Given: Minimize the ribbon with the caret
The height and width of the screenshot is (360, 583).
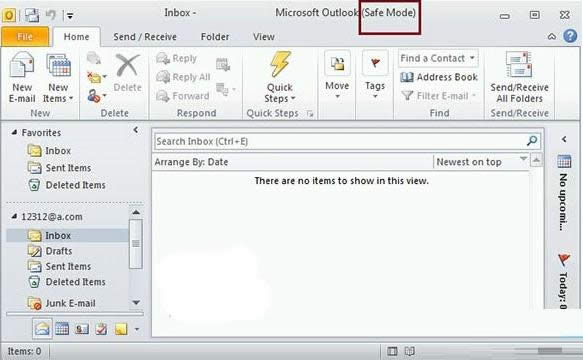Looking at the screenshot, I should [552, 36].
